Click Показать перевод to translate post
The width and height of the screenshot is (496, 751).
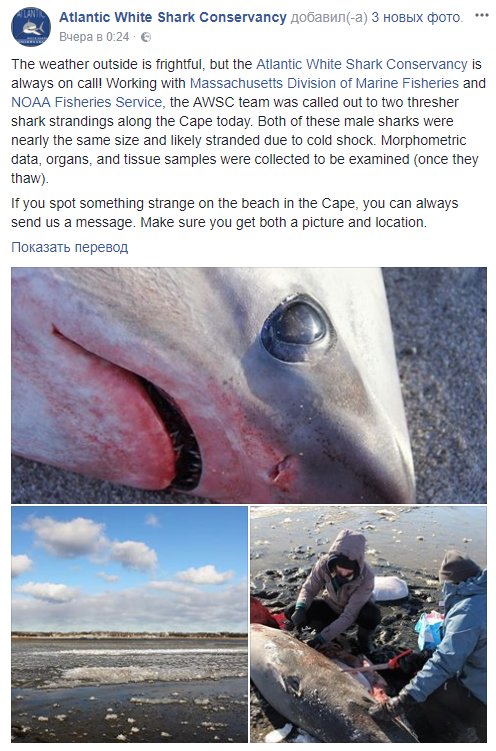[70, 247]
